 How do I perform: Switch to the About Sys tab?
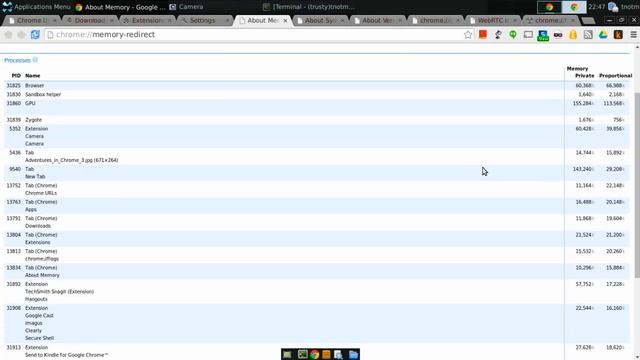(x=319, y=20)
